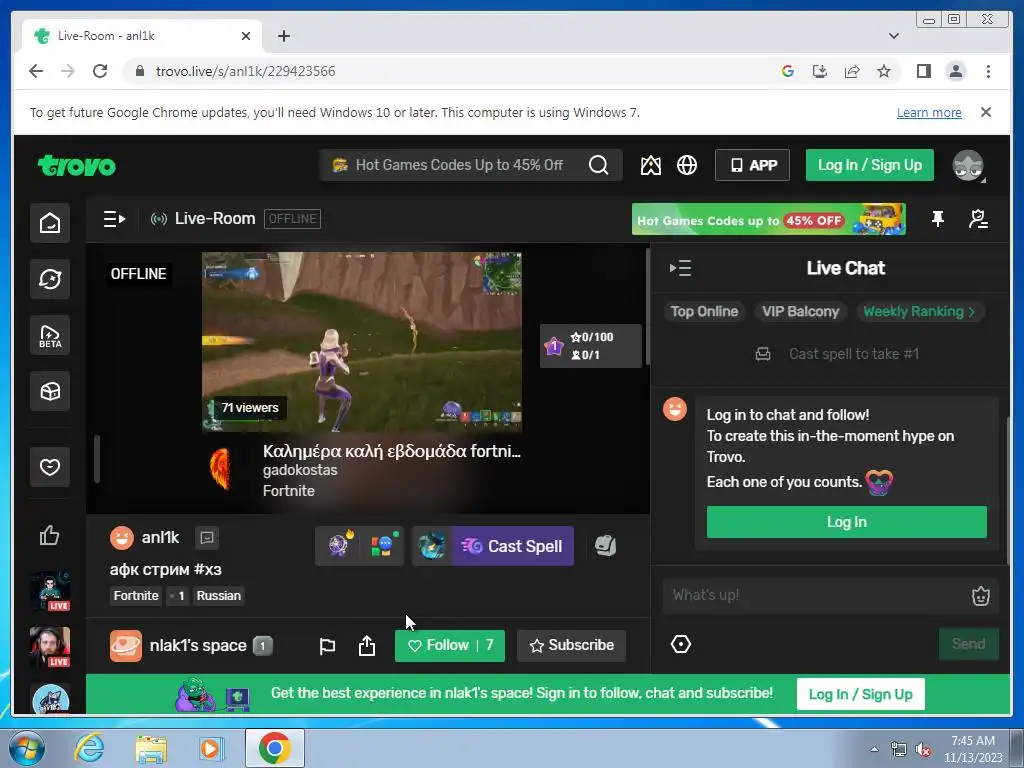Follow the channel with Follow button
This screenshot has width=1024, height=768.
pos(450,645)
